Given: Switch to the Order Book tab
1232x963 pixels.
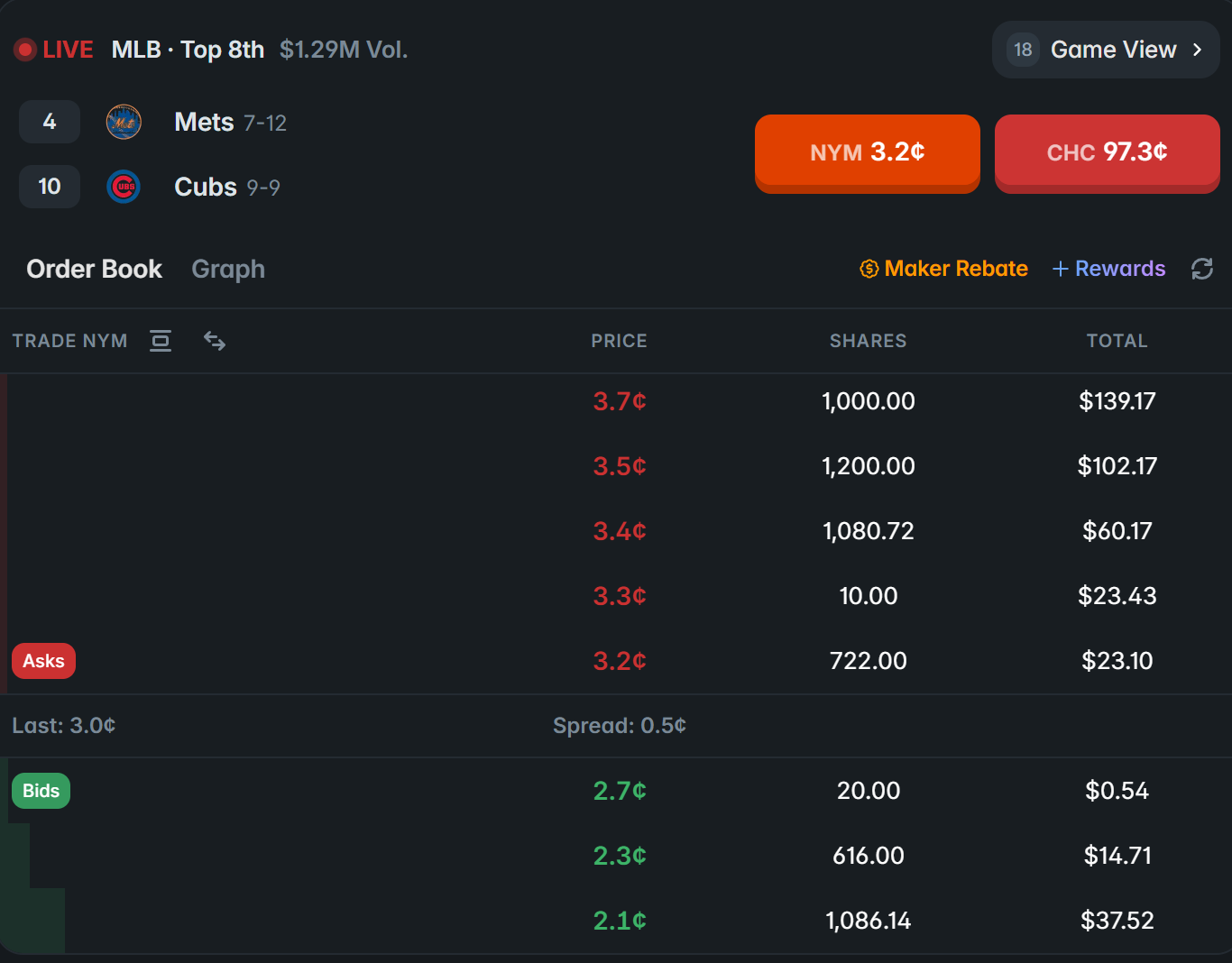Looking at the screenshot, I should 94,269.
